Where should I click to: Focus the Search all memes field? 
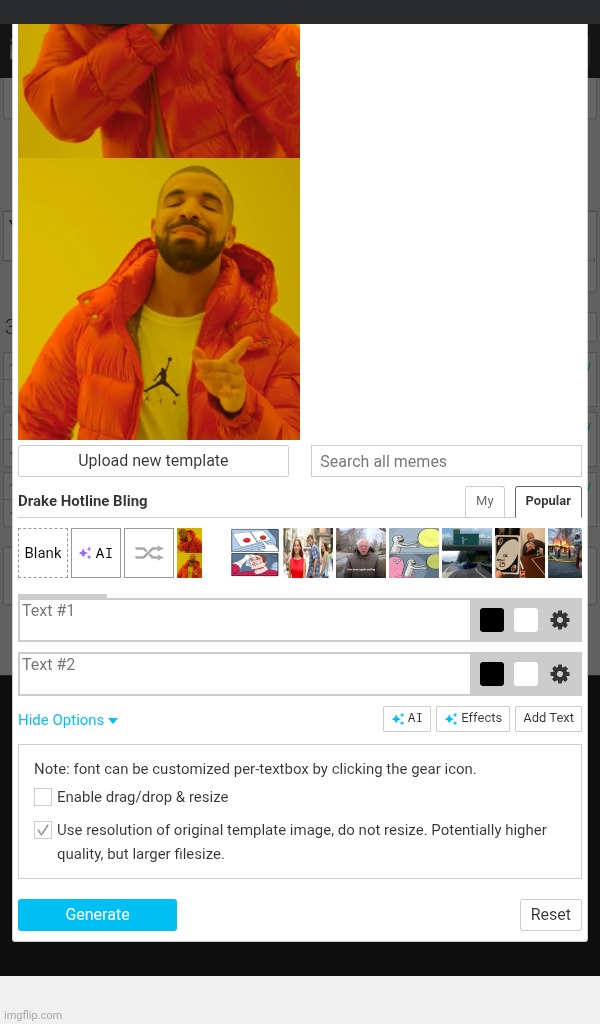446,461
